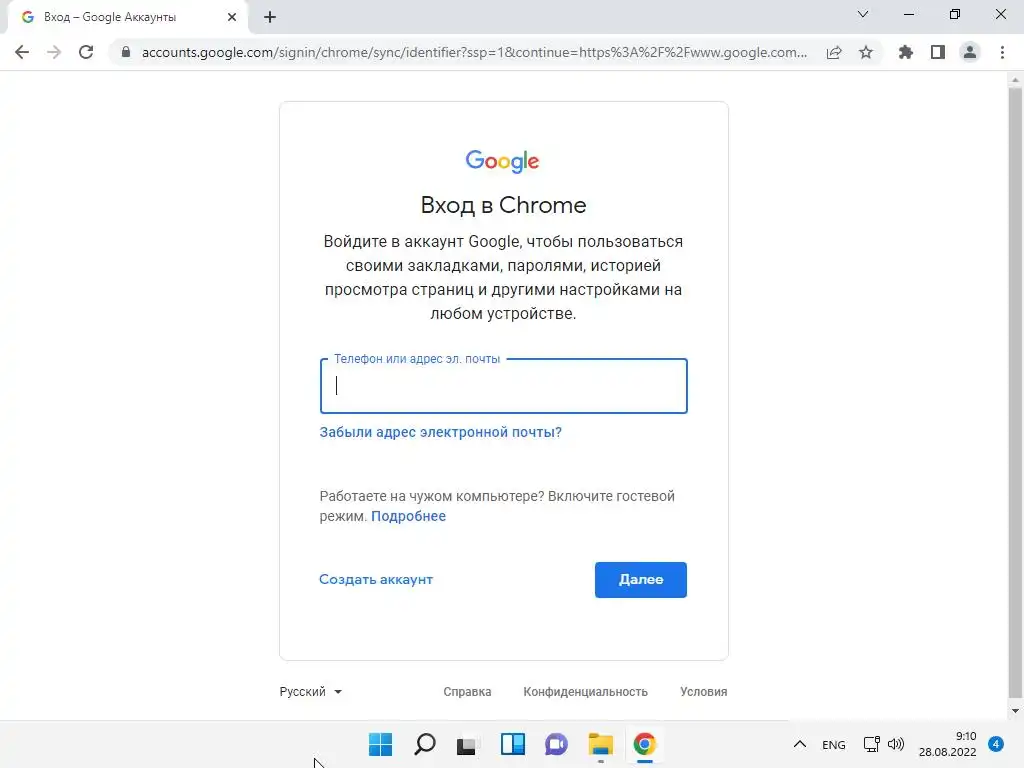Go back with the browser back arrow
Viewport: 1024px width, 768px height.
click(22, 52)
